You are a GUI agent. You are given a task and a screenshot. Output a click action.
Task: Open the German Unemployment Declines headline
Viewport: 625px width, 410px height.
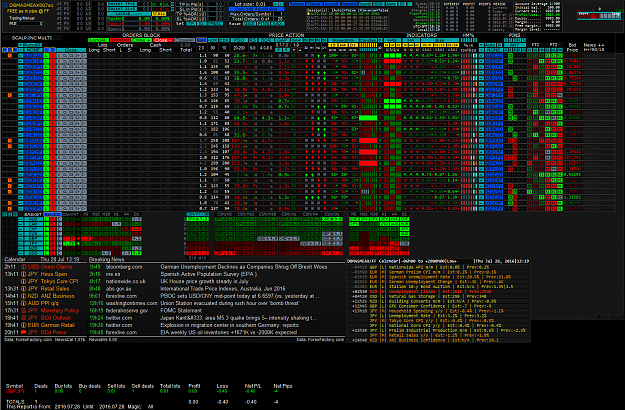(x=244, y=267)
